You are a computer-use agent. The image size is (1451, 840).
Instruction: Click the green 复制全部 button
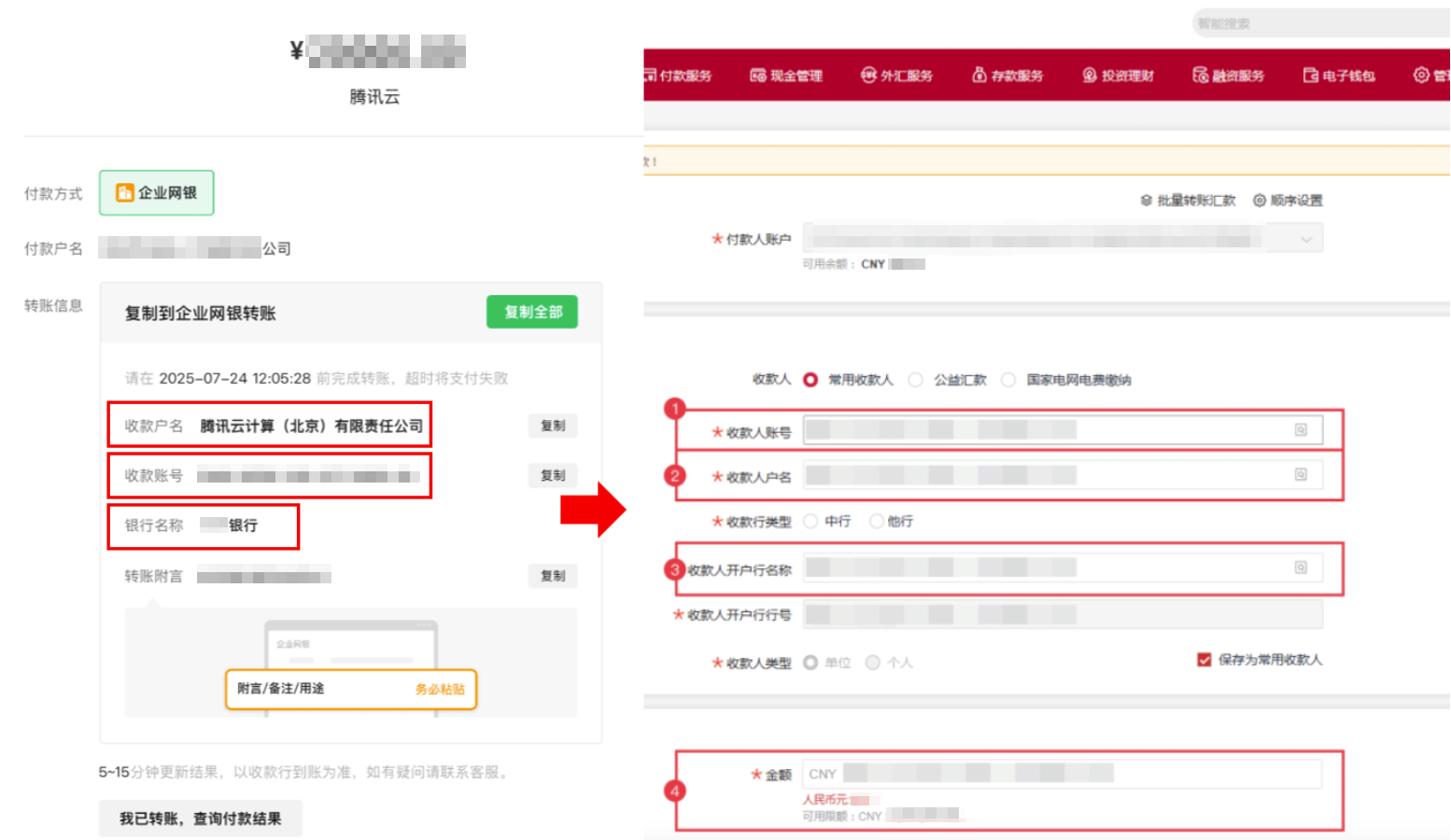pos(532,312)
